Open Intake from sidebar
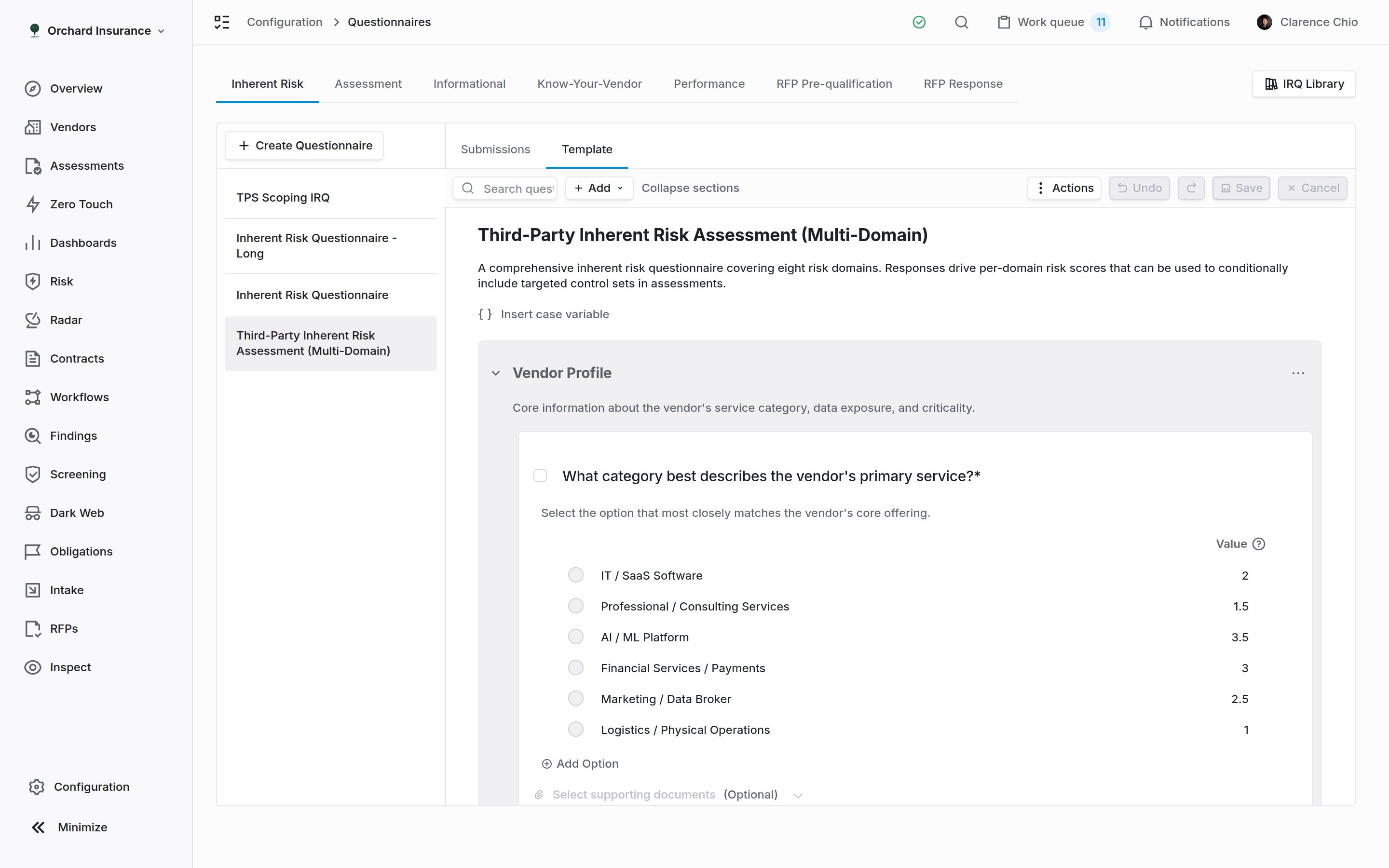 tap(54, 590)
